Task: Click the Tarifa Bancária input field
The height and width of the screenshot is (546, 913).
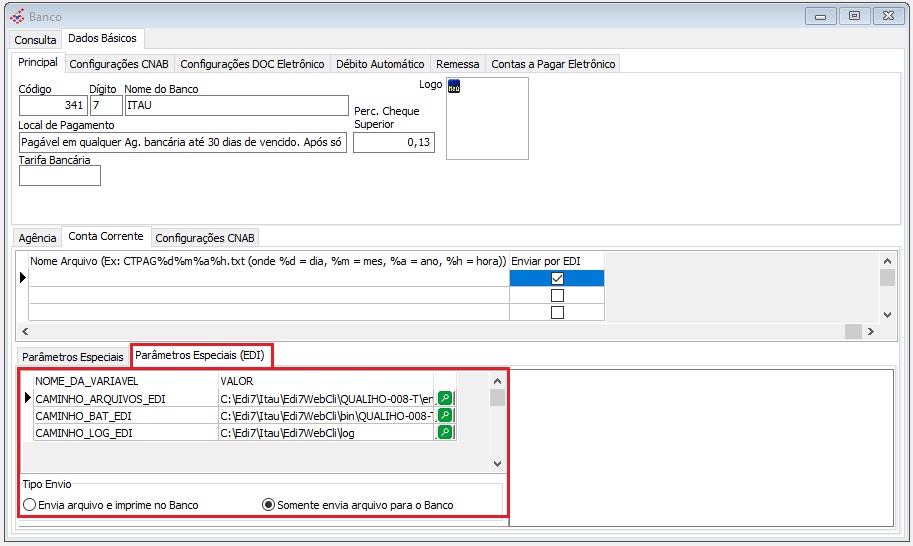Action: 60,176
